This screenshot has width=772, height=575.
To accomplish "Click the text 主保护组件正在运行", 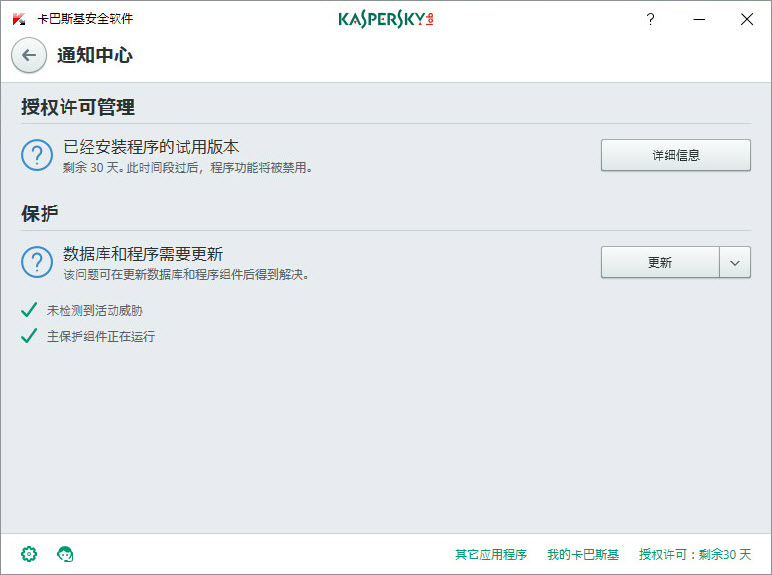I will tap(101, 336).
